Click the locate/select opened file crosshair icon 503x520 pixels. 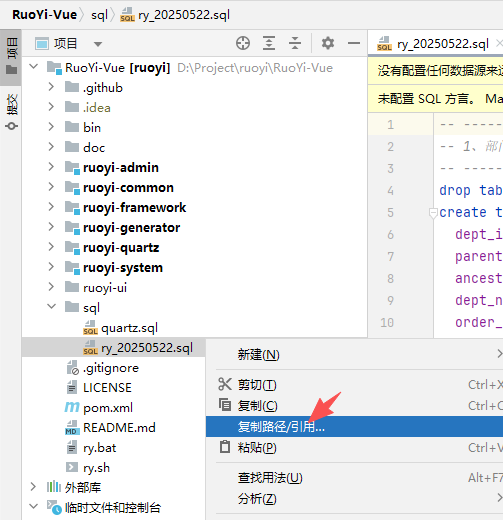[x=243, y=43]
